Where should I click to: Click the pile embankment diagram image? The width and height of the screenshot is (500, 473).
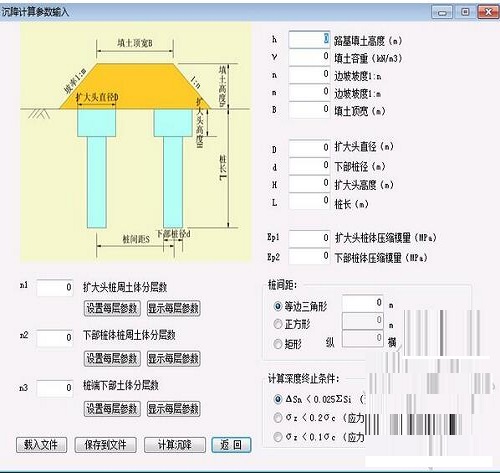135,142
